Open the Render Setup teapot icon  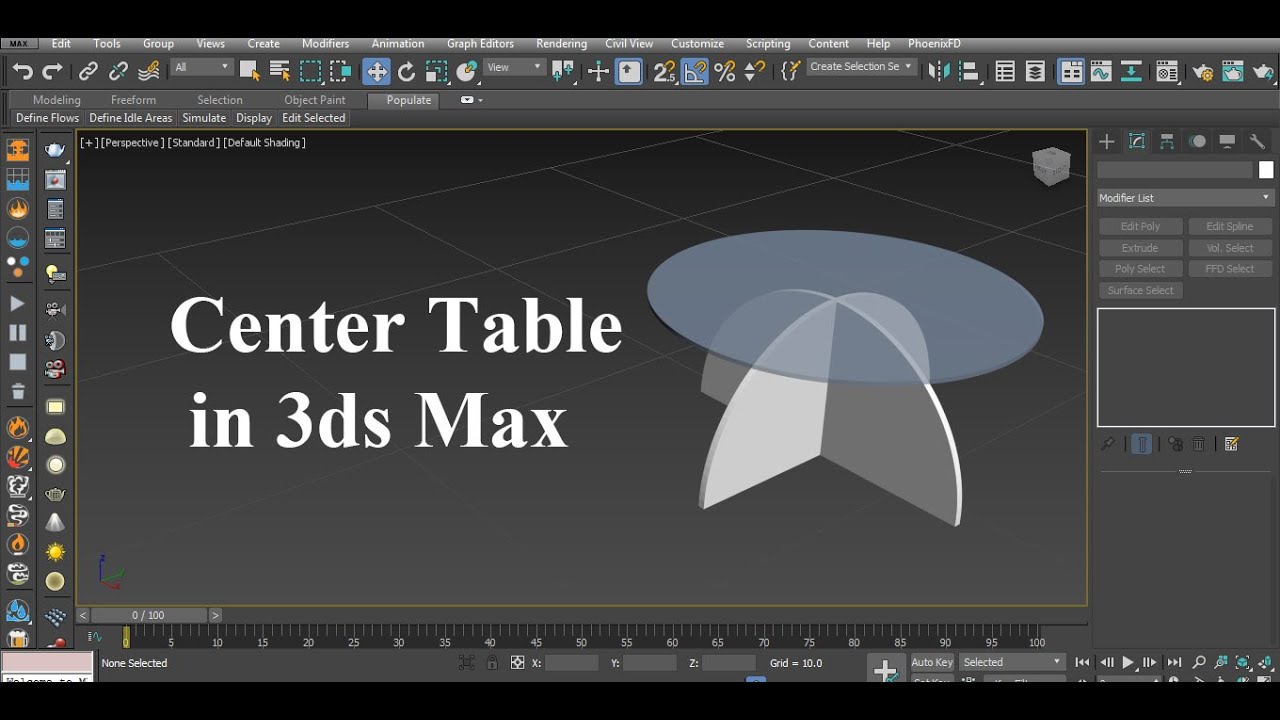click(1202, 71)
